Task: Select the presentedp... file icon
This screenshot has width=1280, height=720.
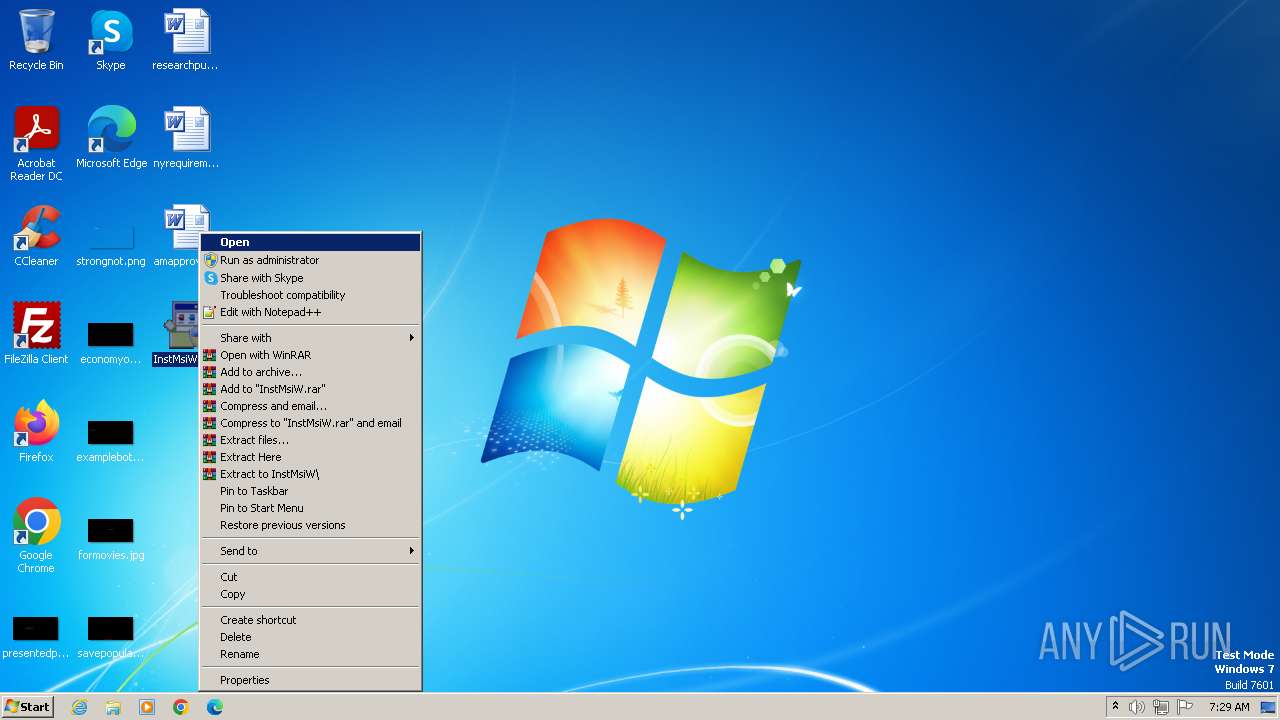Action: [x=36, y=636]
